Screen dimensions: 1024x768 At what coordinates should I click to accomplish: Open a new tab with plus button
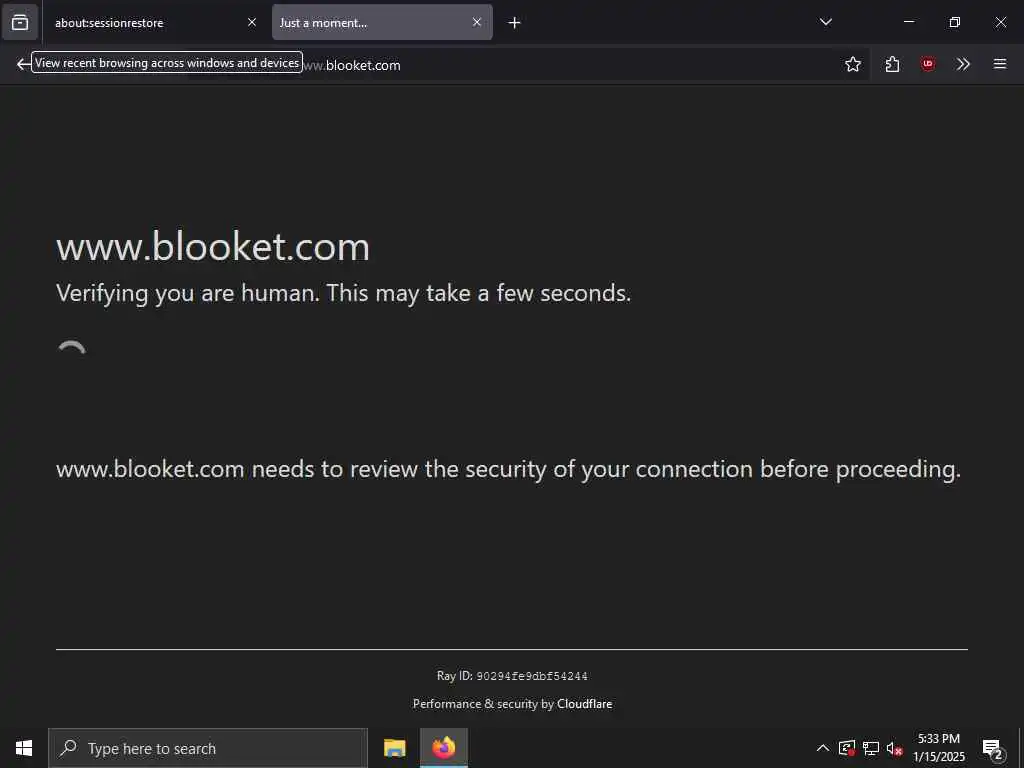pos(514,22)
